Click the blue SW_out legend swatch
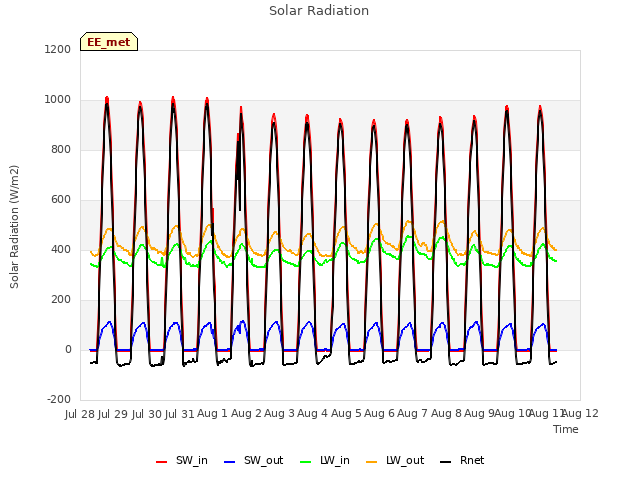This screenshot has width=640, height=480. pos(230,462)
